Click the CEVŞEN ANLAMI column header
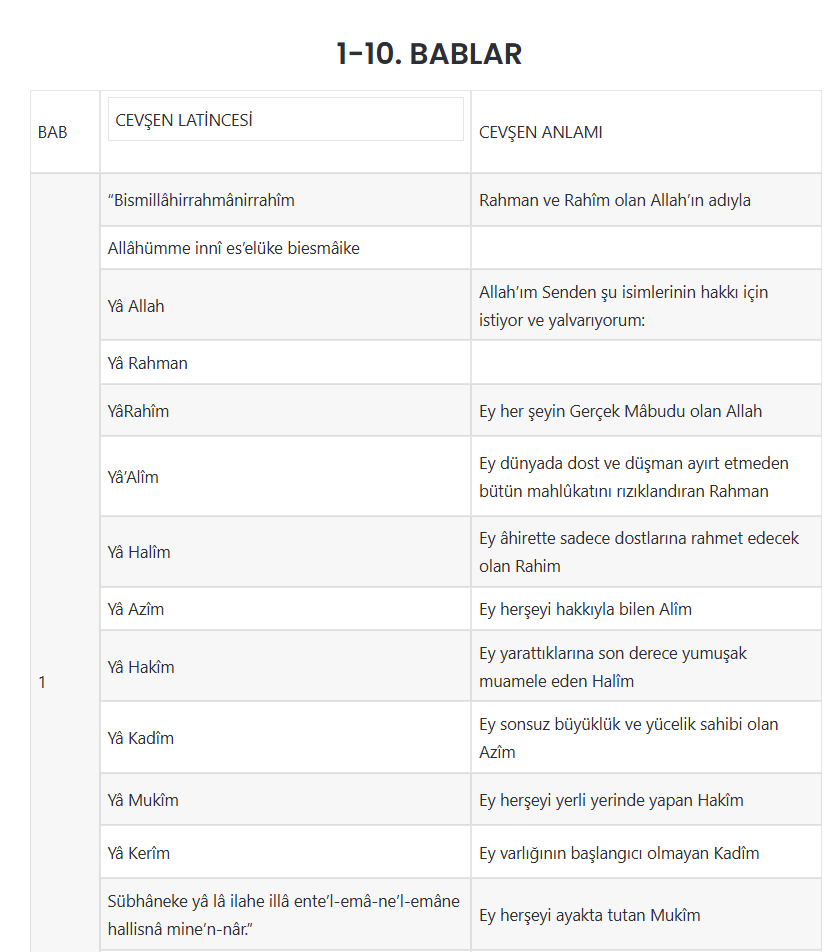The width and height of the screenshot is (833, 952). tap(541, 132)
